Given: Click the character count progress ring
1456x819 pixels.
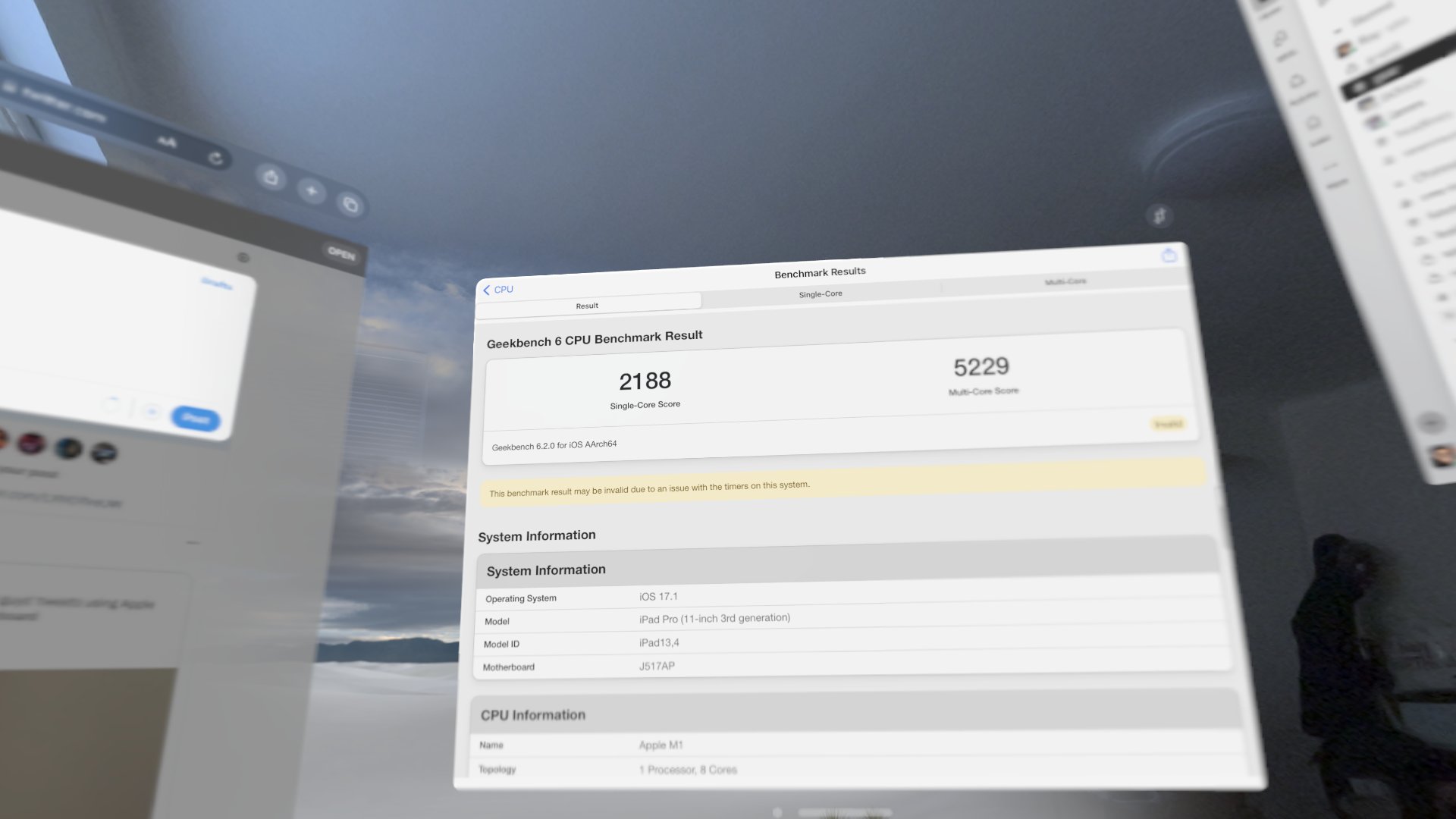Looking at the screenshot, I should (111, 405).
